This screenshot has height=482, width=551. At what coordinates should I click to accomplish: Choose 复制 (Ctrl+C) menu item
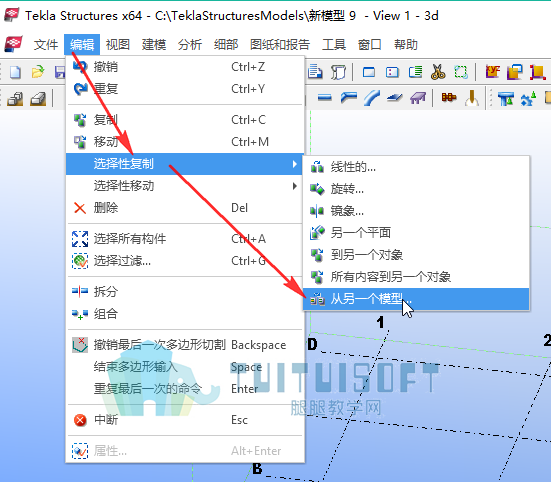pos(185,120)
